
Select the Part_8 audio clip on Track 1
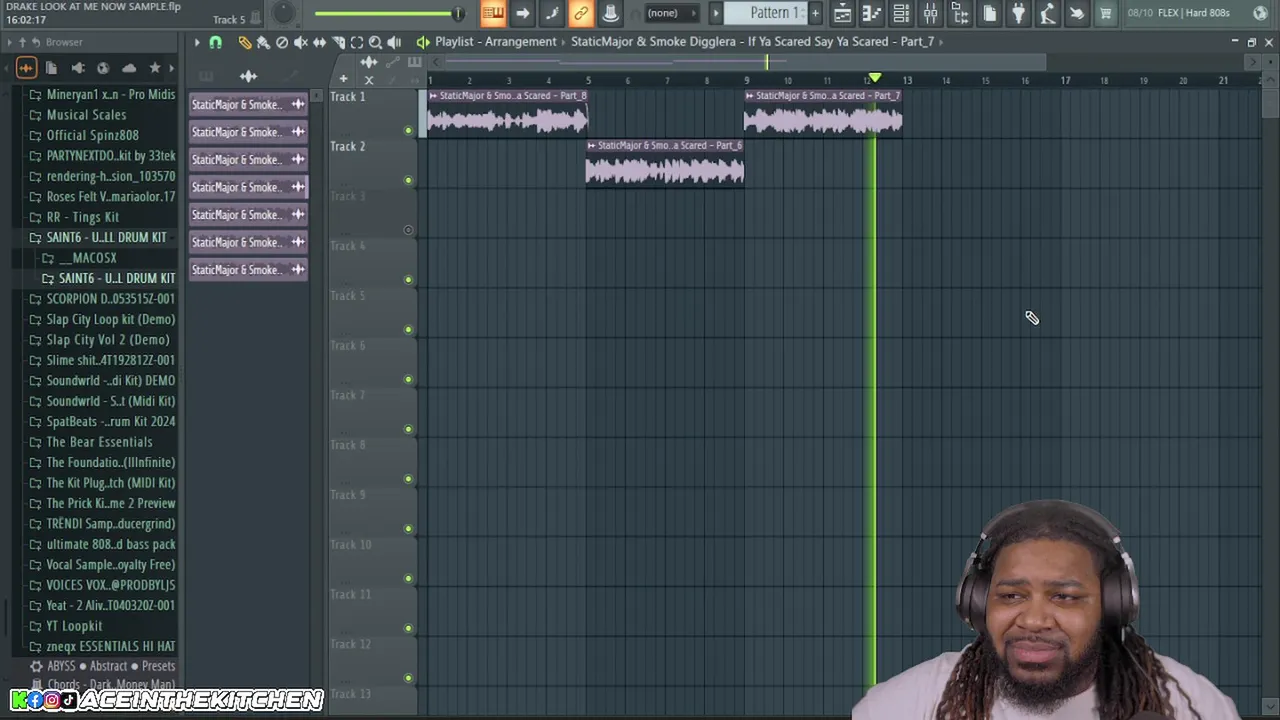click(x=508, y=113)
